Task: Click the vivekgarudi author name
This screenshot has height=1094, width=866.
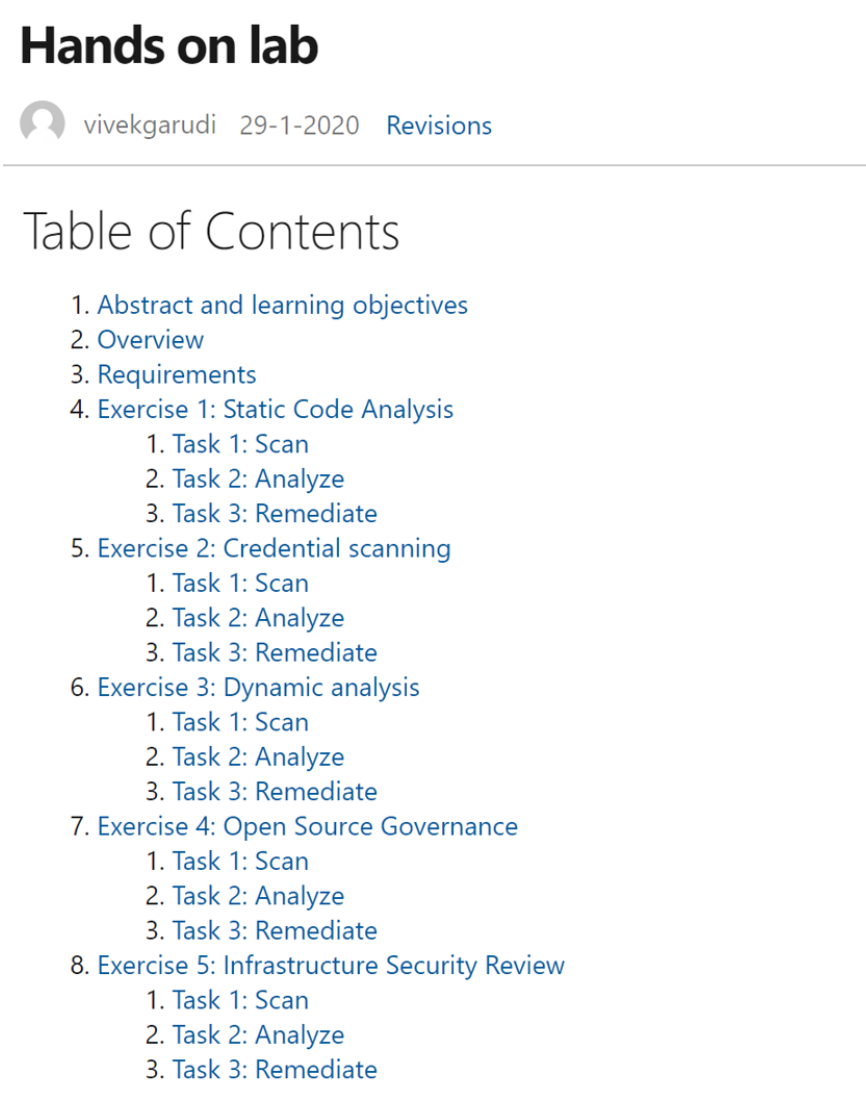Action: click(150, 126)
